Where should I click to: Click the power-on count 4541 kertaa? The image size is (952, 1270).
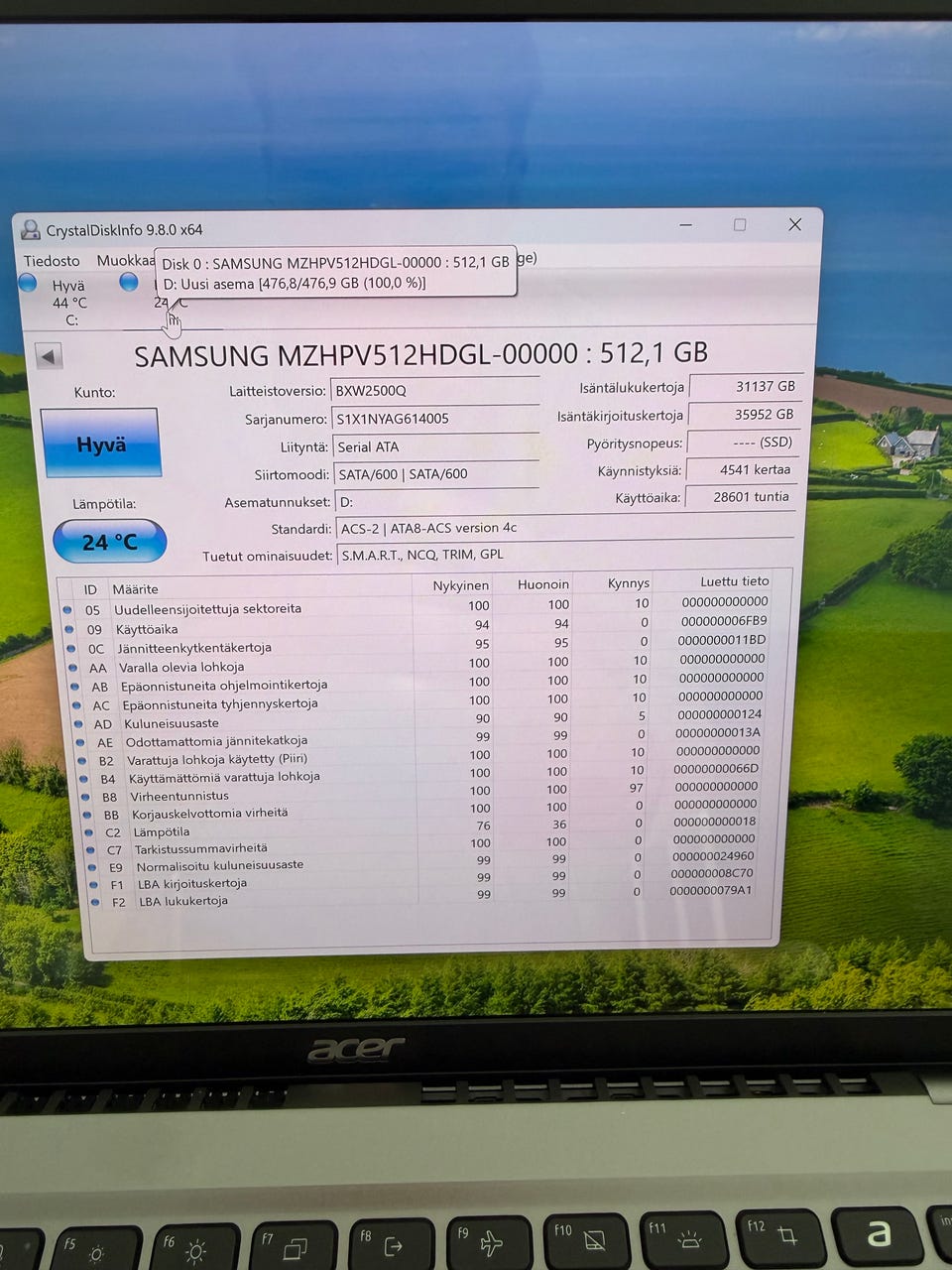click(x=743, y=469)
